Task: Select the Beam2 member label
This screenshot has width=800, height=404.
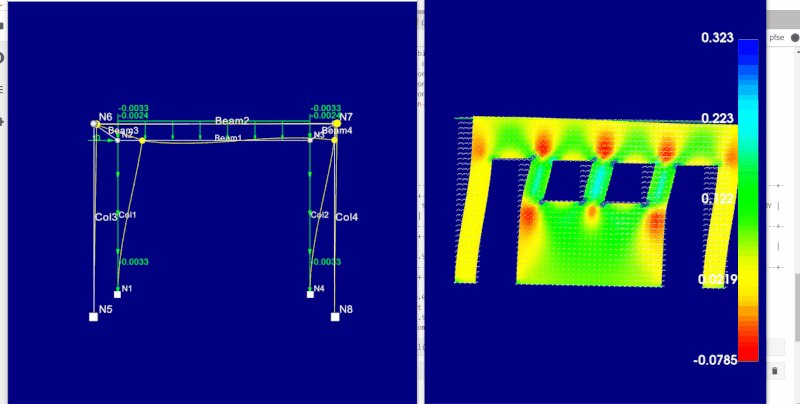Action: pos(232,121)
